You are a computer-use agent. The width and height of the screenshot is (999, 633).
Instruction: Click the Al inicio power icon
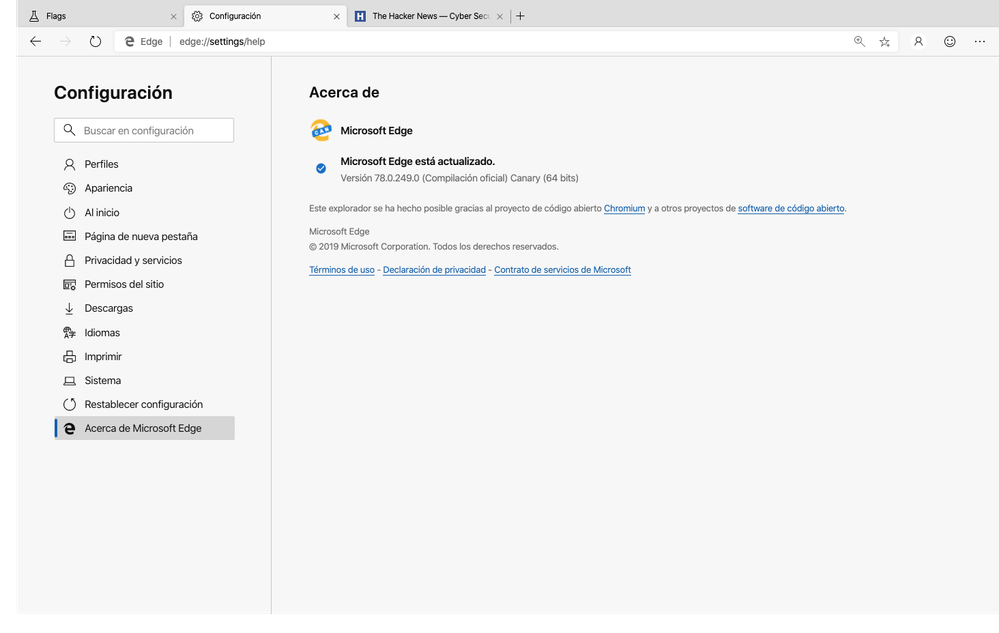(69, 213)
